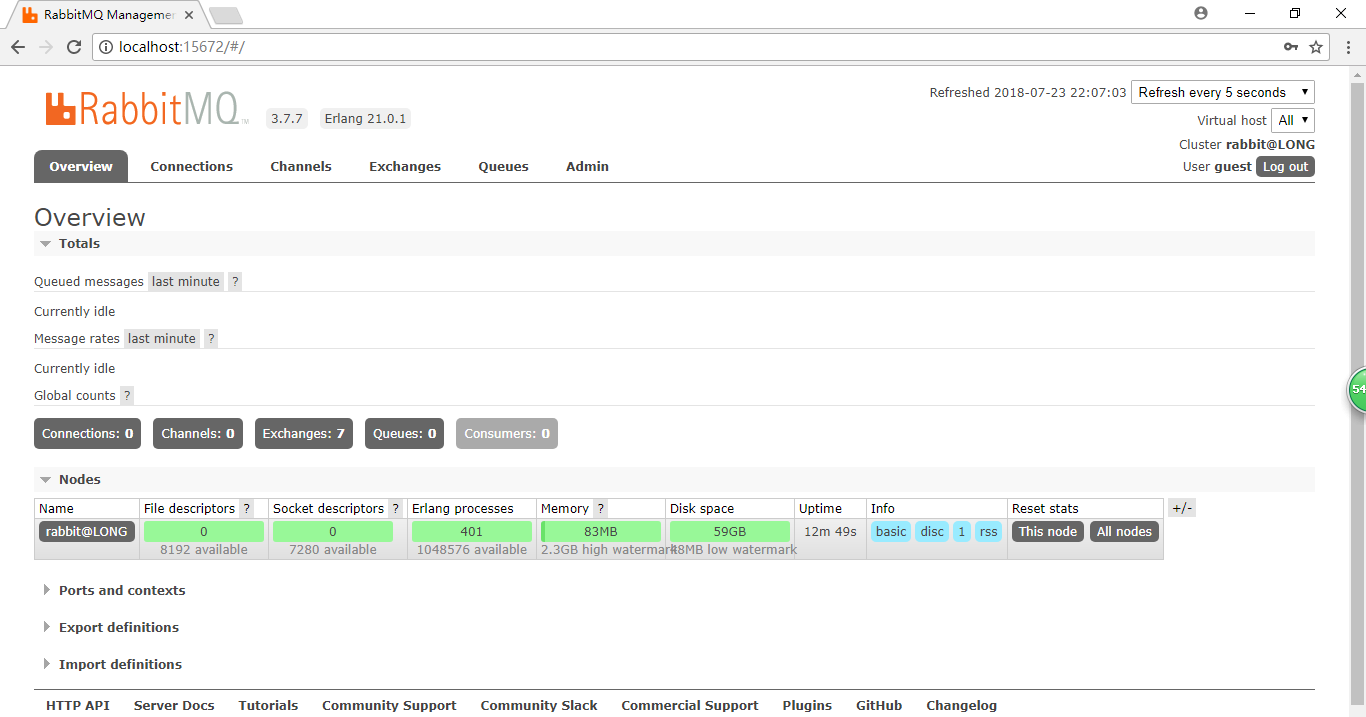Click the browser address bar URL
The height and width of the screenshot is (717, 1366).
181,47
